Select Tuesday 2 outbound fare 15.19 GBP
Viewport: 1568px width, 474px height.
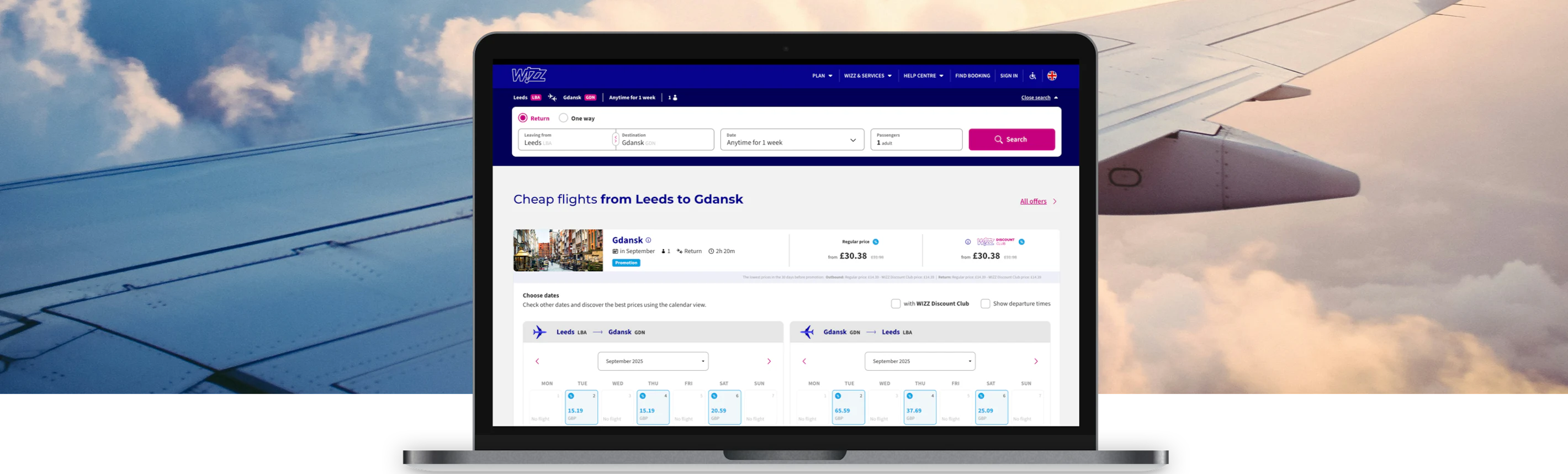(581, 407)
